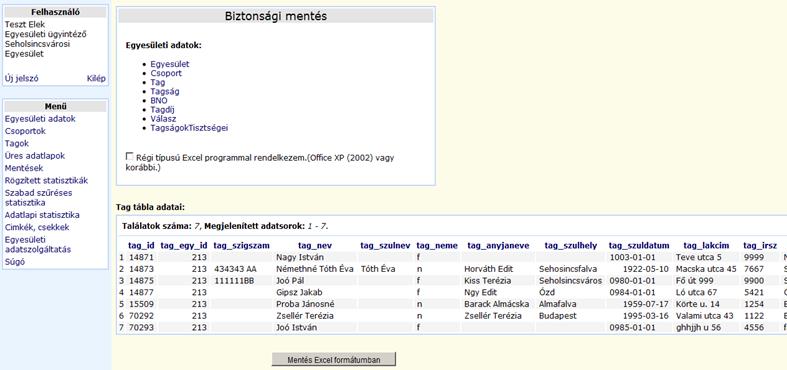The height and width of the screenshot is (370, 787).
Task: Open the Tagság backup link
Action: 165,91
